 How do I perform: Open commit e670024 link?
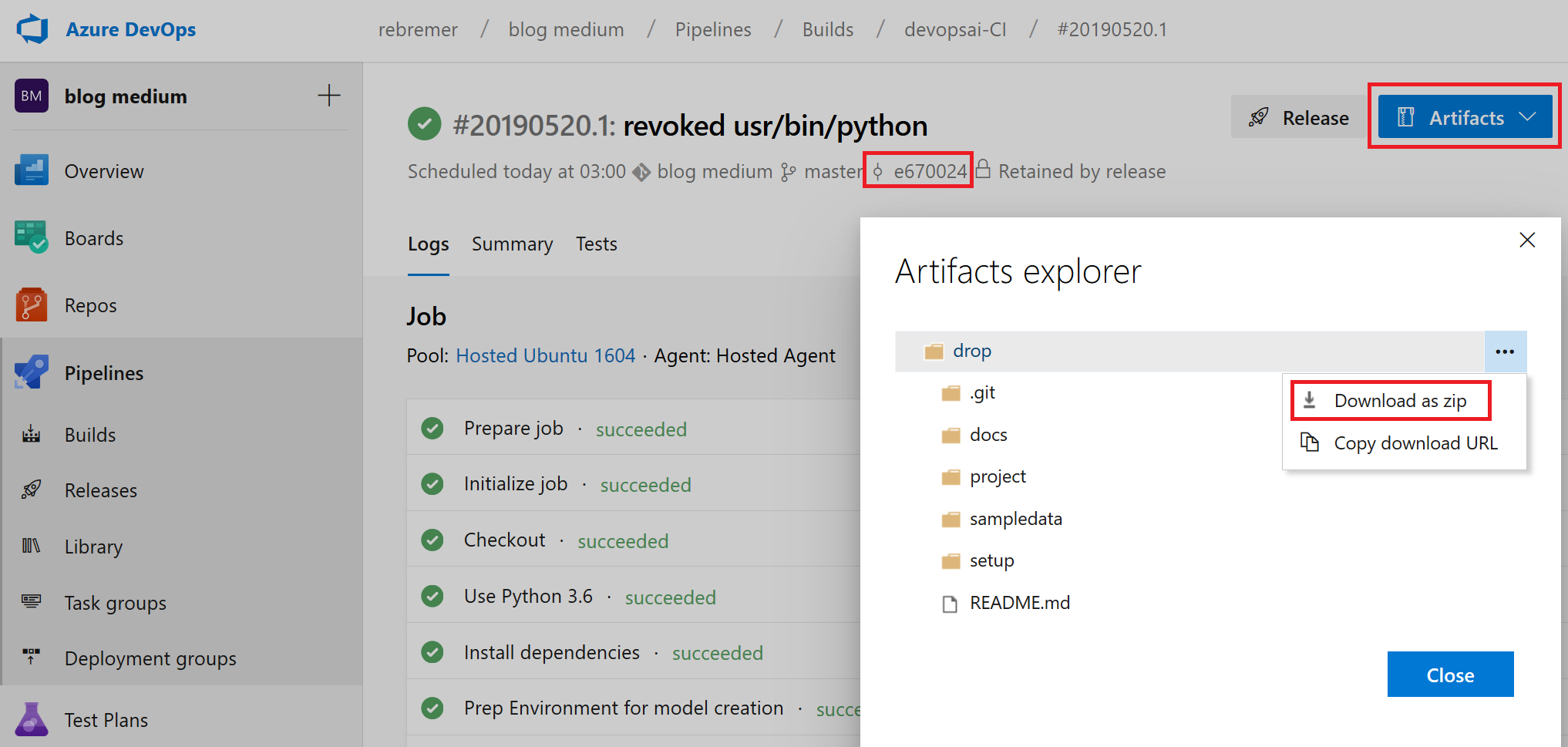click(x=928, y=171)
